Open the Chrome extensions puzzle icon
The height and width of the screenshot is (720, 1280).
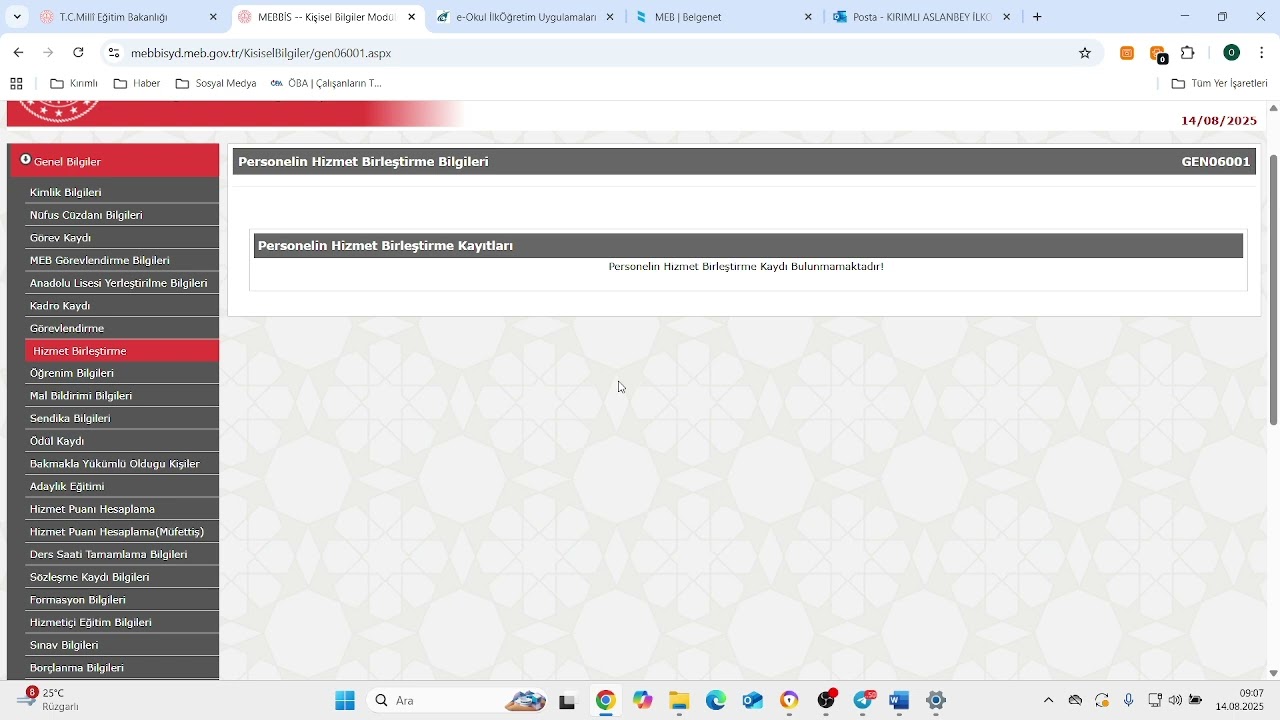pyautogui.click(x=1188, y=53)
